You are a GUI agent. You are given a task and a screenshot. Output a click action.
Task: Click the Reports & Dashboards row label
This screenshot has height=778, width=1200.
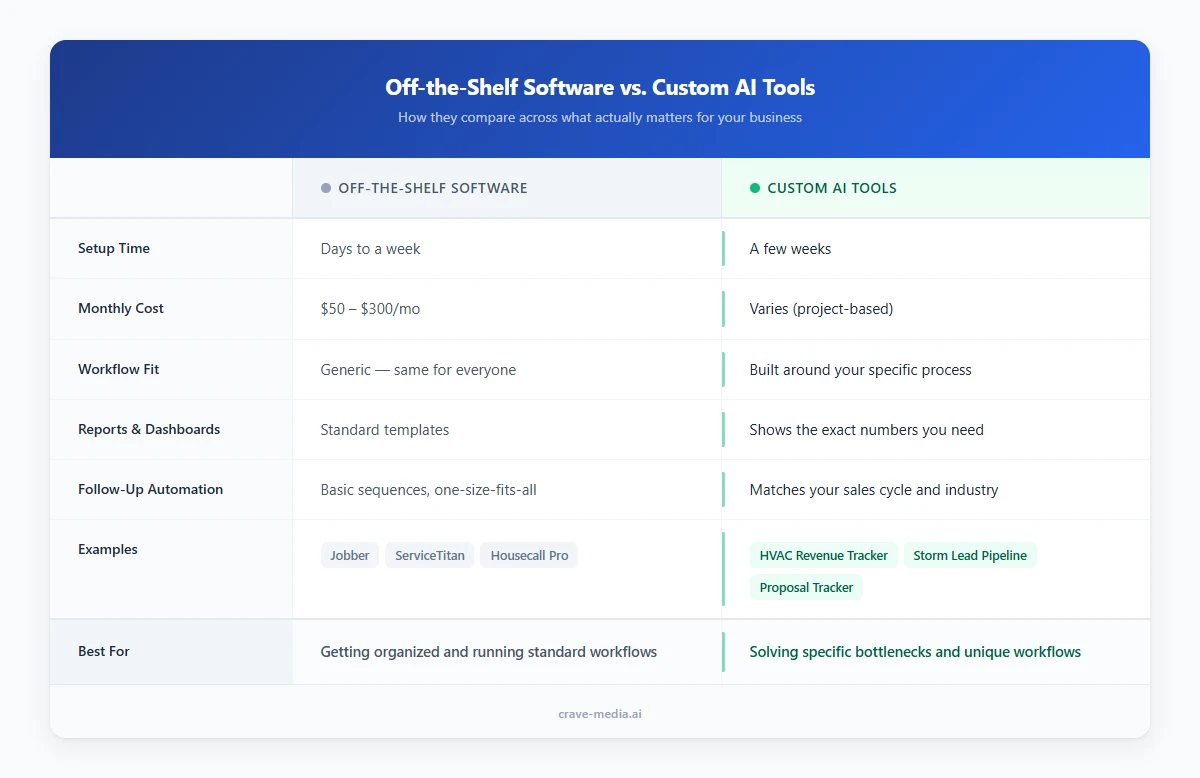148,429
